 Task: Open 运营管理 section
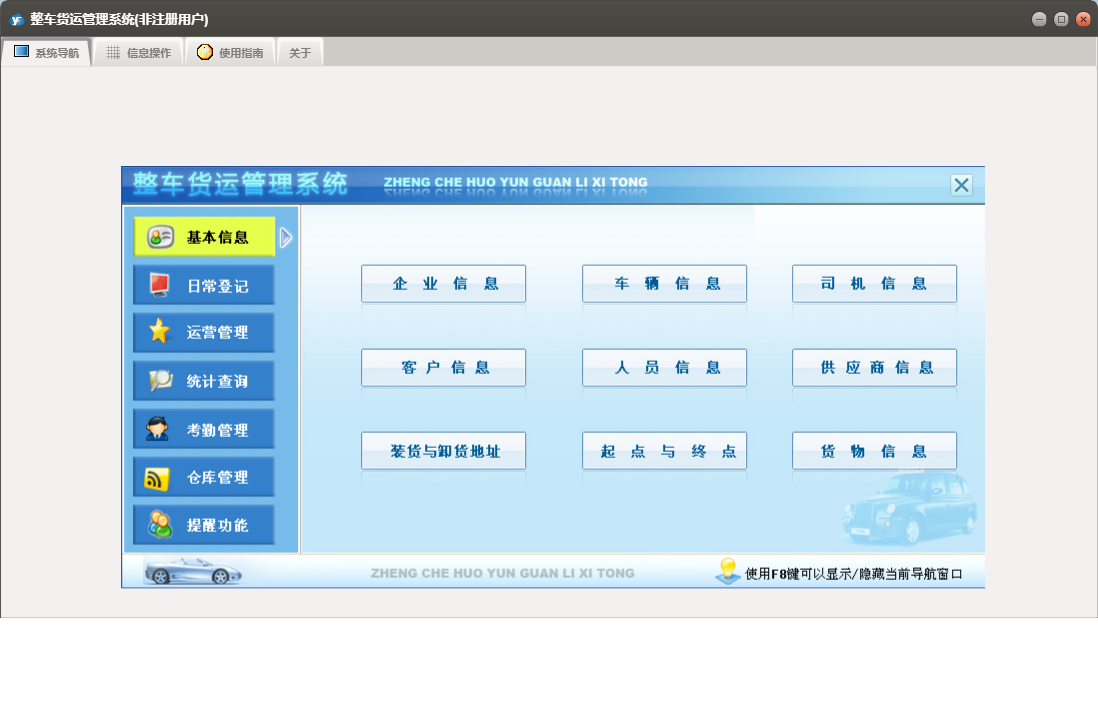click(204, 333)
